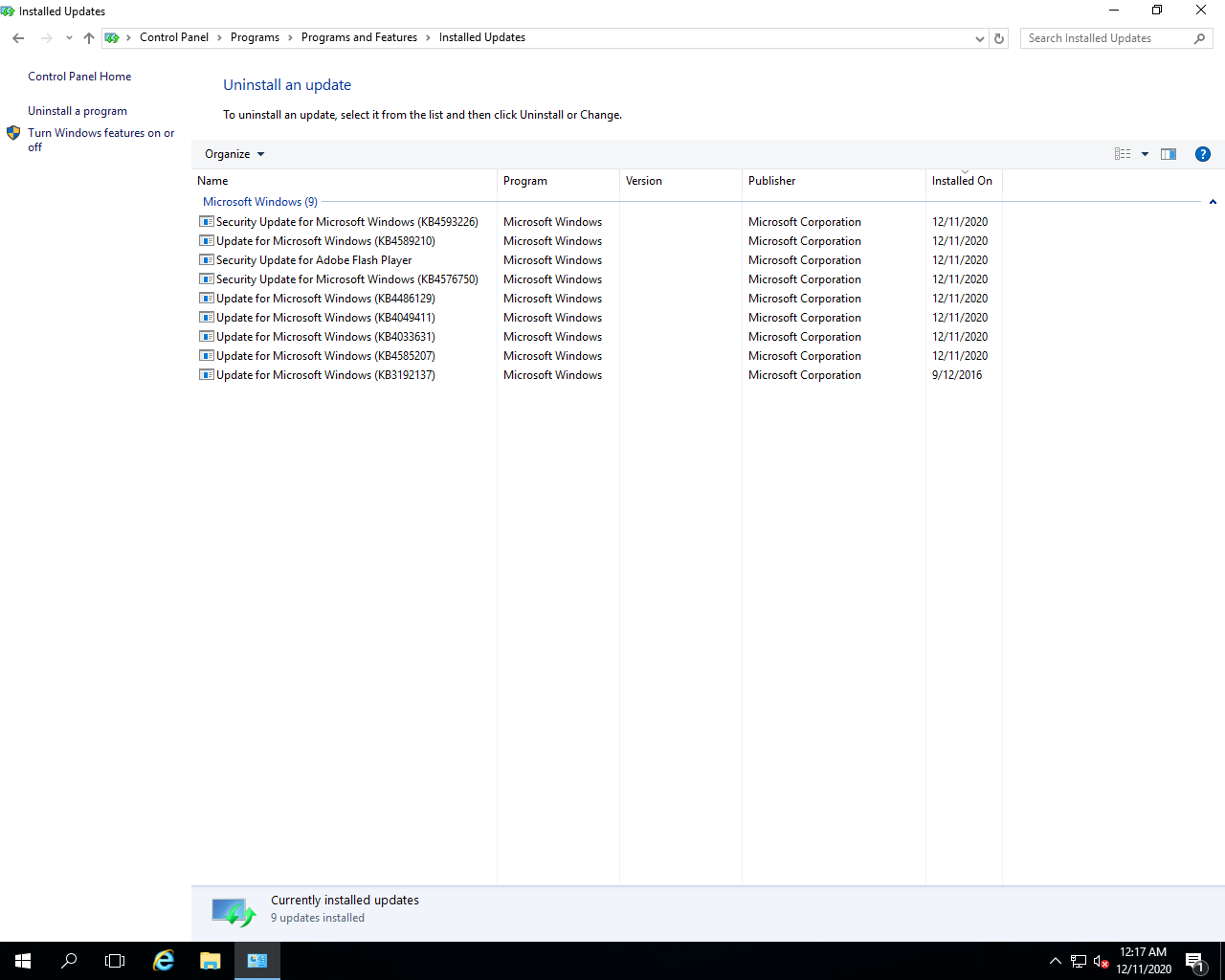This screenshot has height=980, width=1225.
Task: Open the Organize menu
Action: tap(234, 154)
